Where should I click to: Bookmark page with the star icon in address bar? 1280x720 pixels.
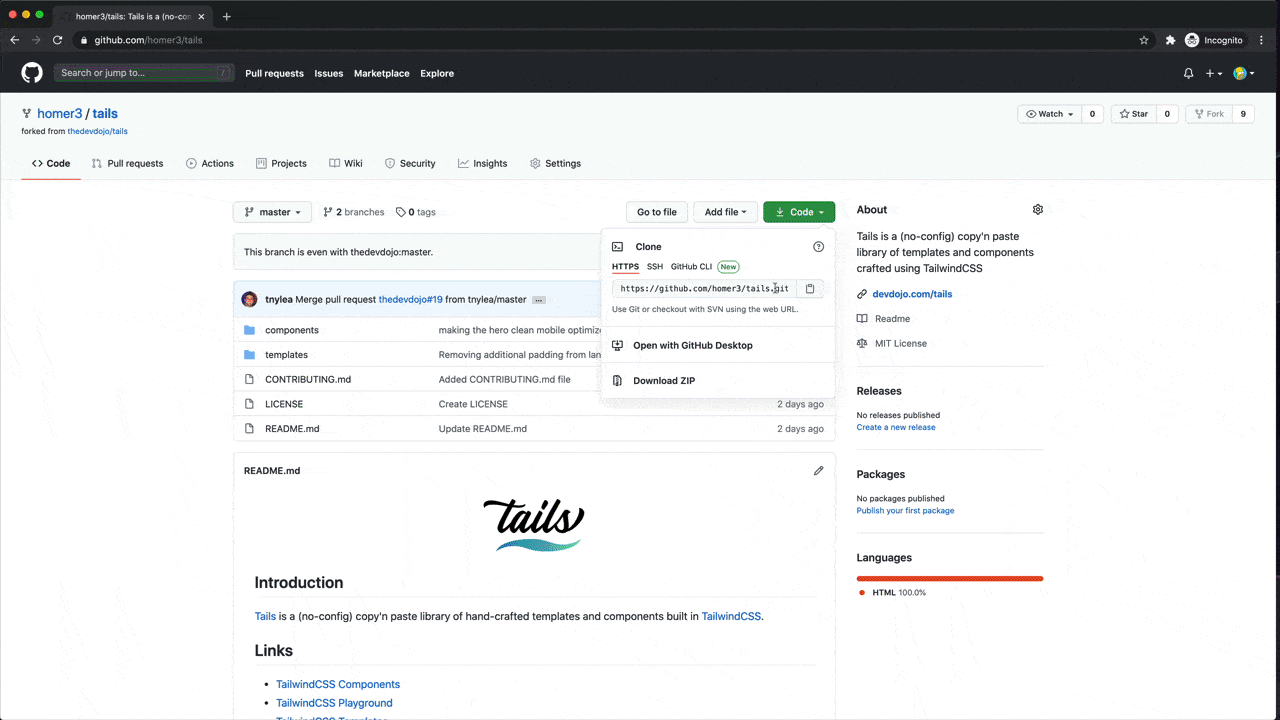coord(1144,40)
